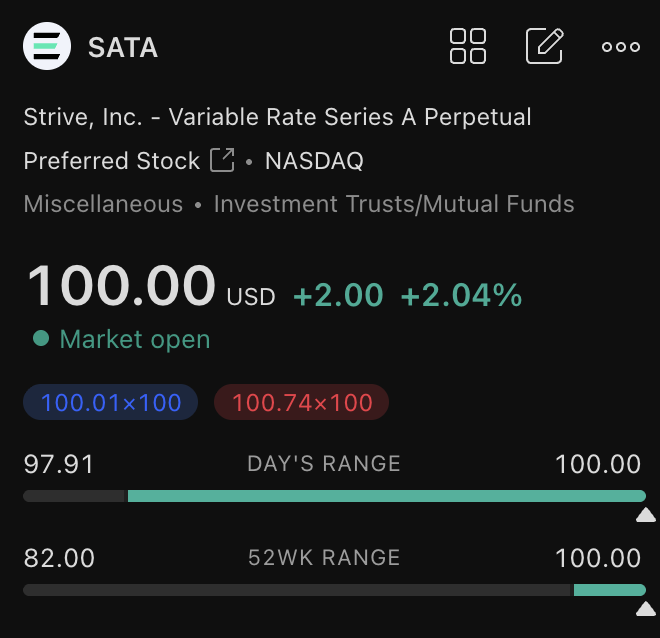
Task: Click the 52WK Range progress bar
Action: click(334, 590)
